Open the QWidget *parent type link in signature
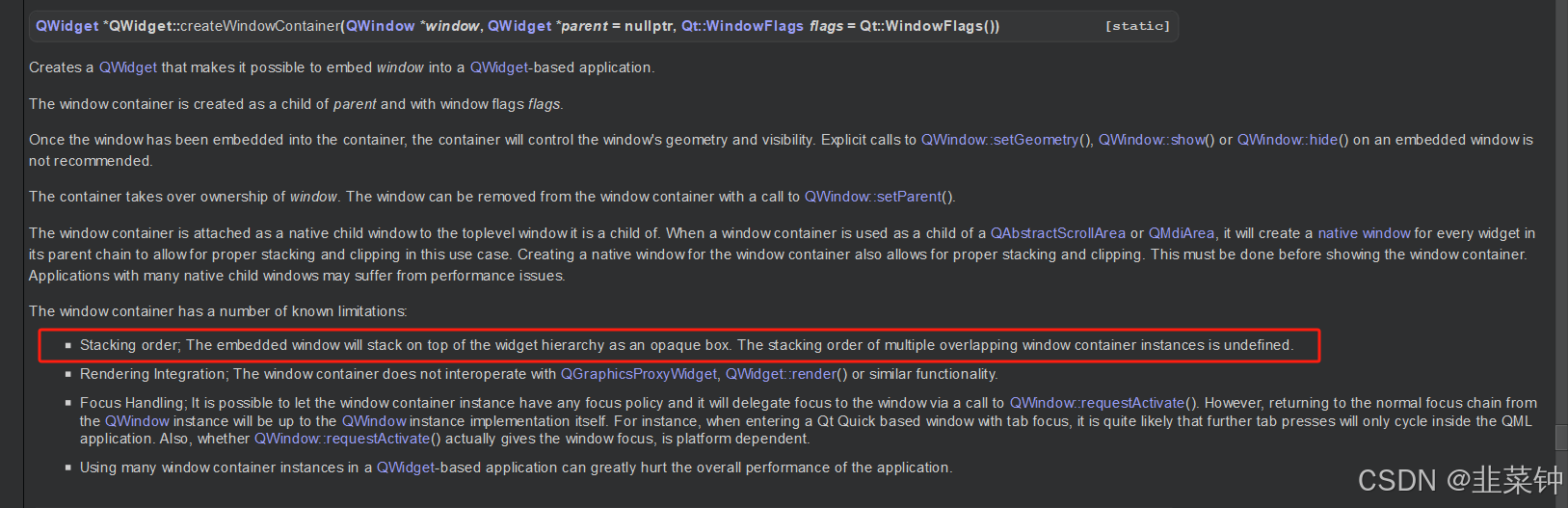Image resolution: width=1568 pixels, height=508 pixels. 519,26
